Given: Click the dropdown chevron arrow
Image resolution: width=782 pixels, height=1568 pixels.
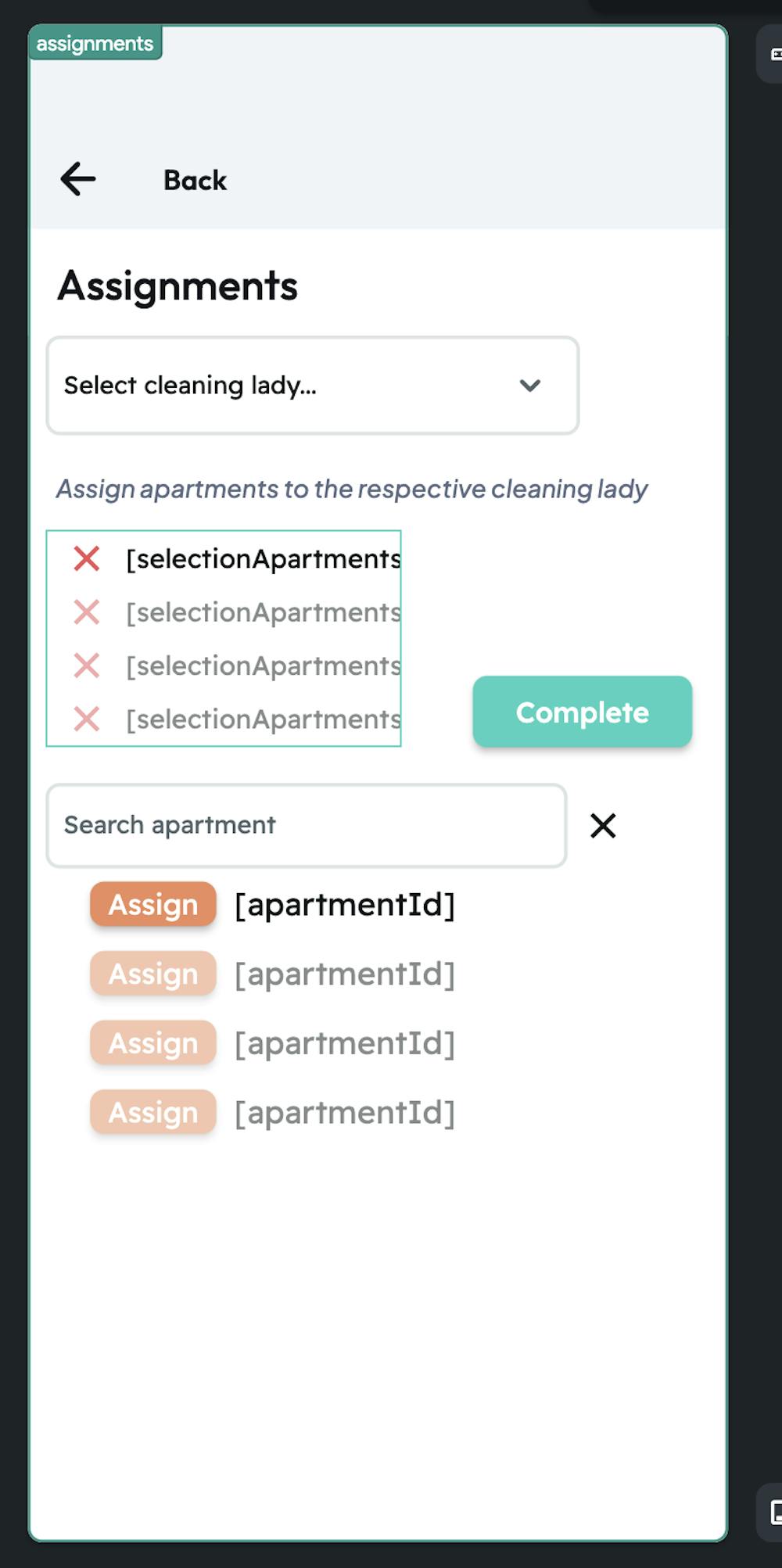Looking at the screenshot, I should [x=530, y=386].
